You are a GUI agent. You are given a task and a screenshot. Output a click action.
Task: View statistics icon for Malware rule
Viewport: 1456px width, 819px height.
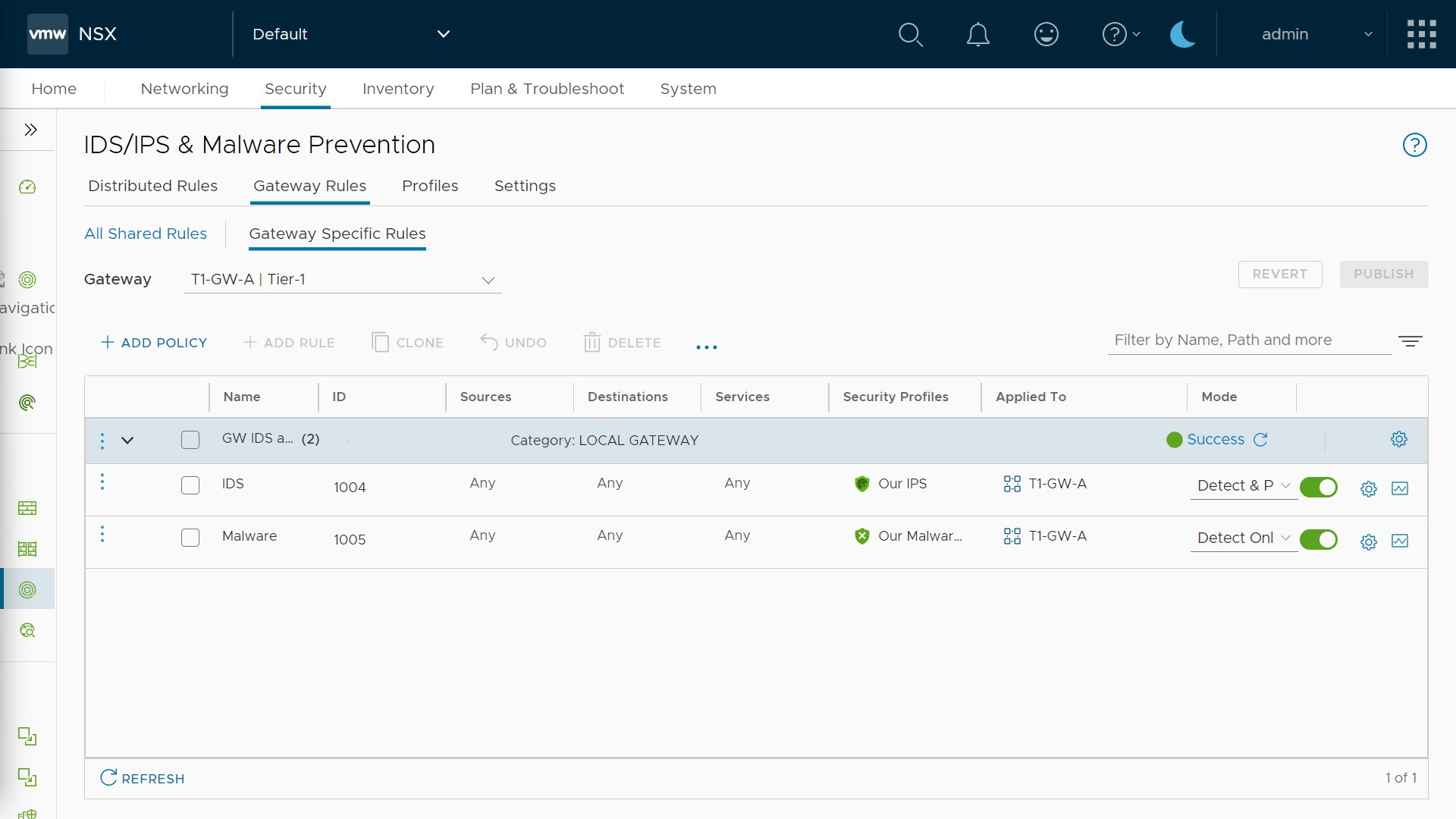point(1400,541)
